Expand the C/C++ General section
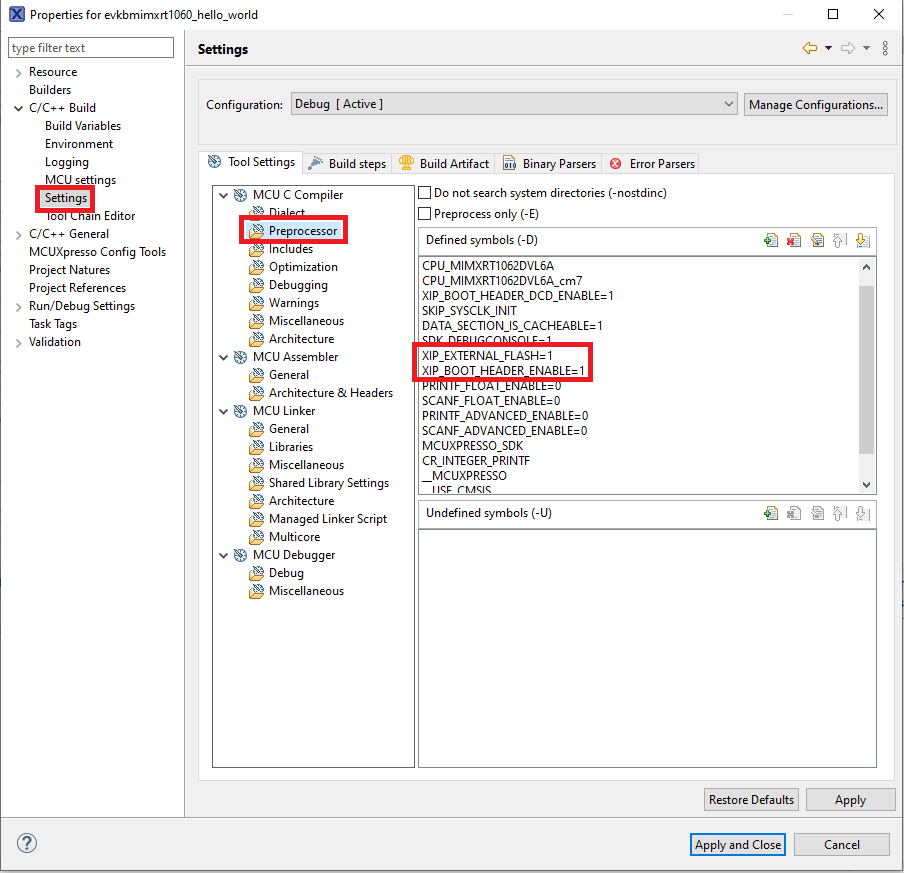 coord(18,235)
